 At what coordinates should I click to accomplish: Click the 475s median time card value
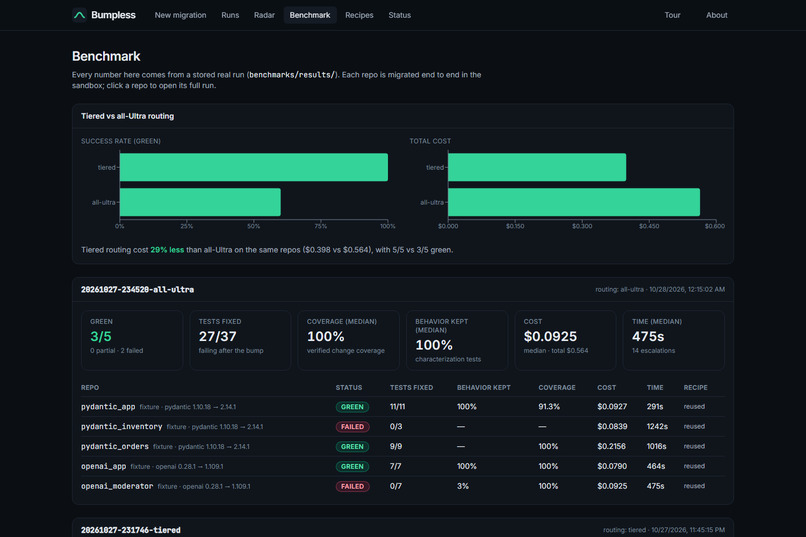click(x=648, y=337)
